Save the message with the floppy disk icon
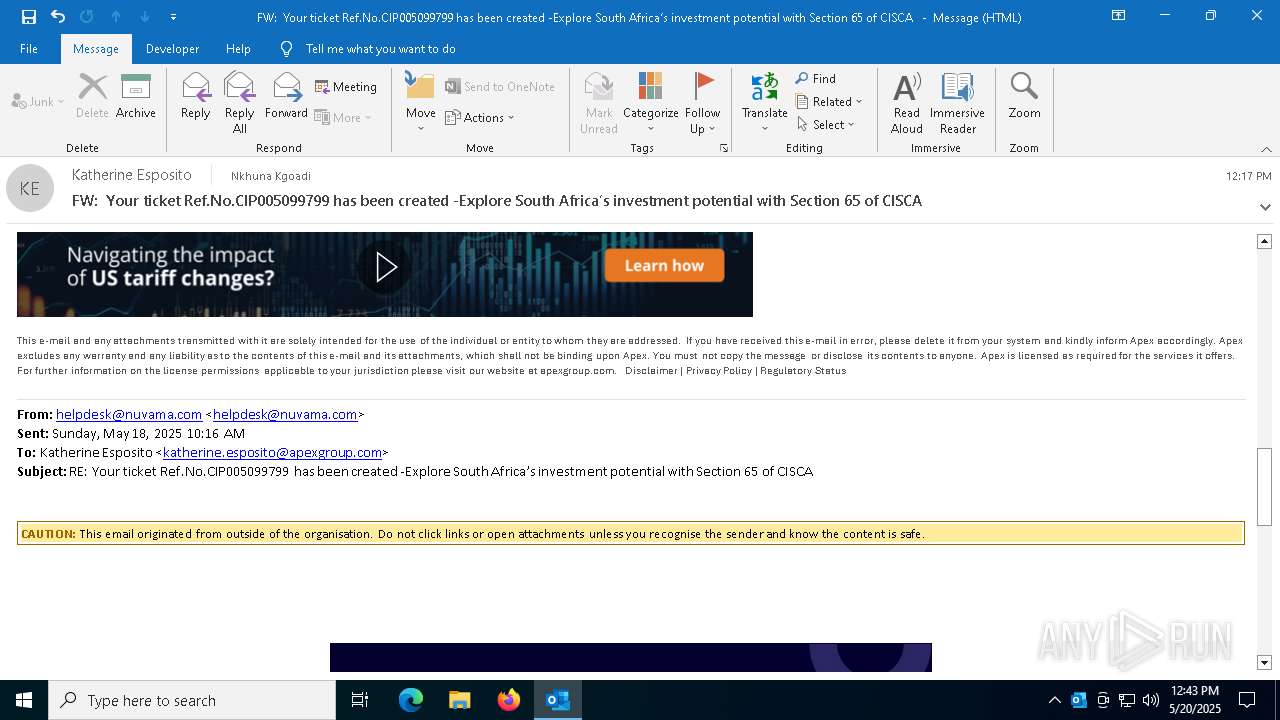Viewport: 1280px width, 720px height. point(29,17)
